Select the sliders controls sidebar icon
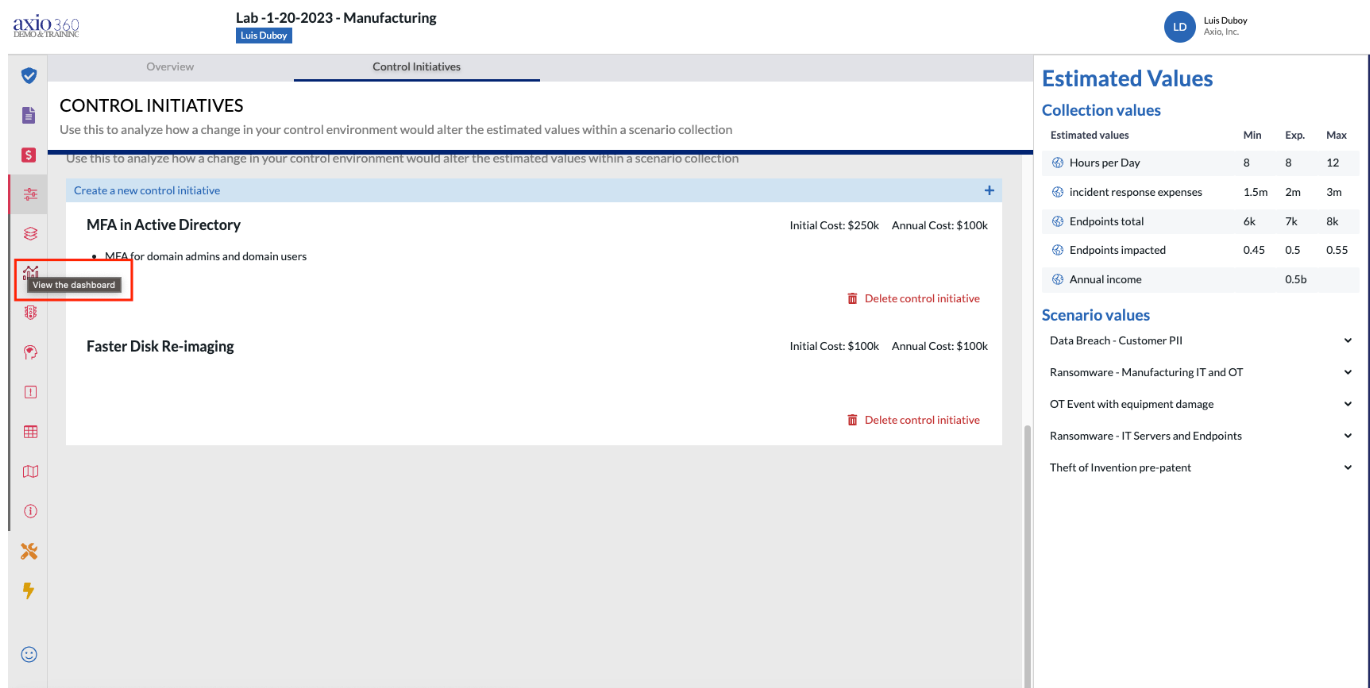 (x=29, y=194)
